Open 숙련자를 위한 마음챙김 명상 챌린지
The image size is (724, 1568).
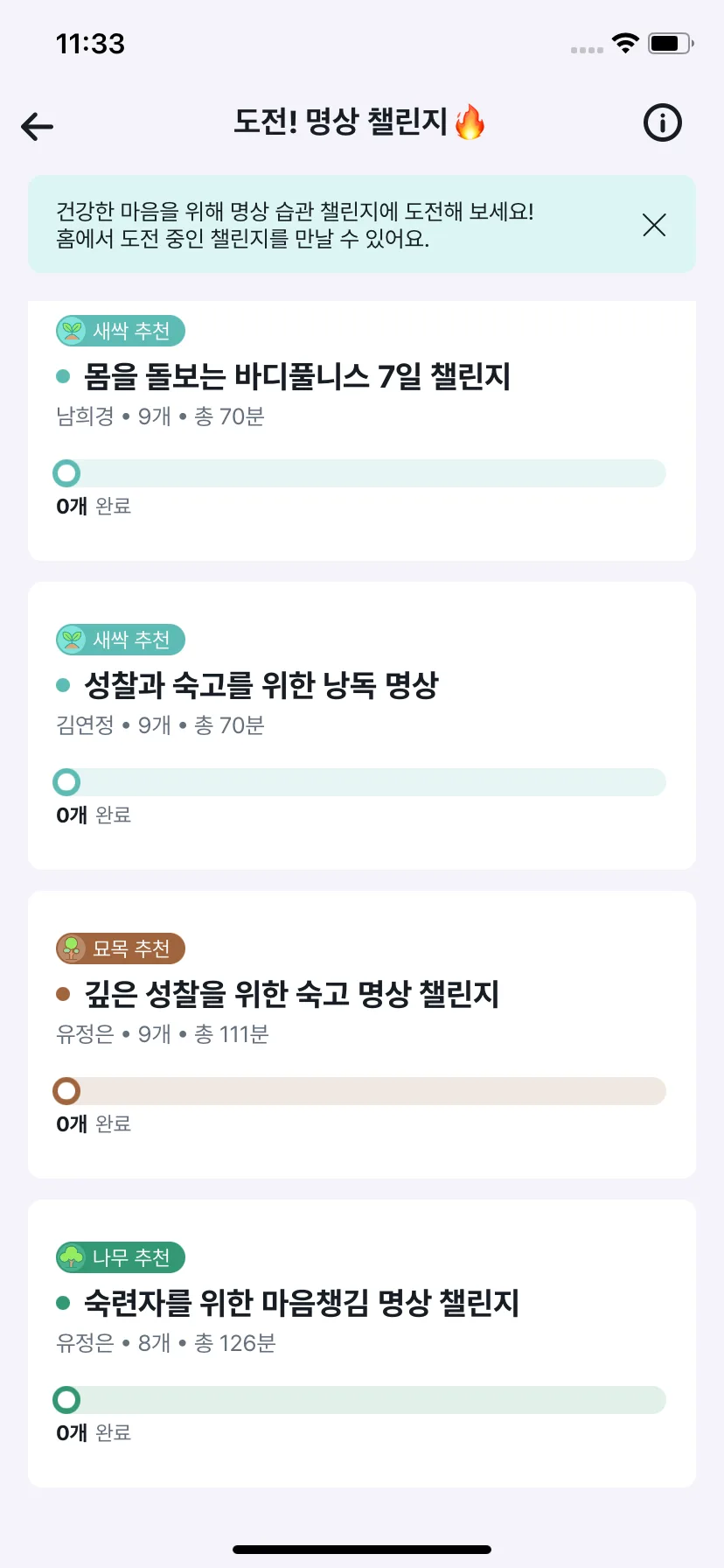[302, 1303]
